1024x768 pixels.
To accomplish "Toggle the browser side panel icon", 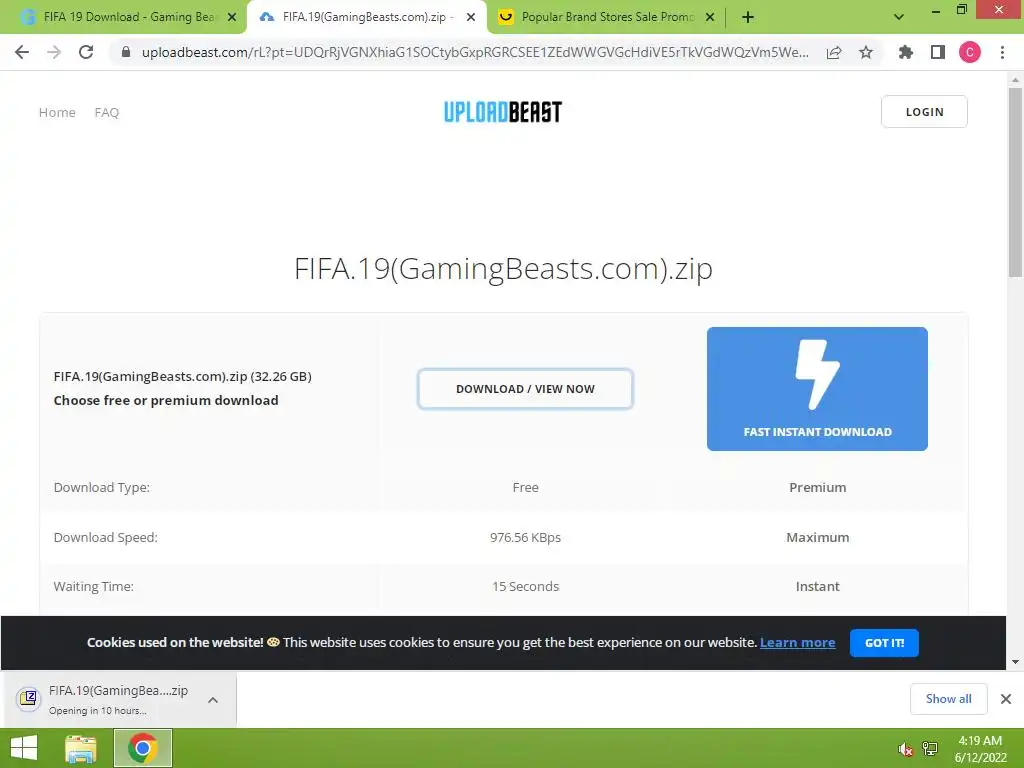I will 938,52.
